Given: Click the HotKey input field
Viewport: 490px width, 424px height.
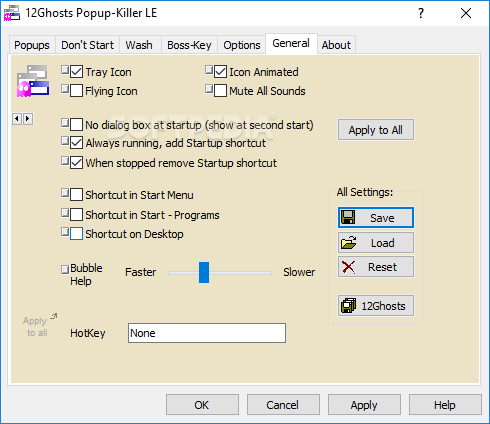Looking at the screenshot, I should 207,333.
